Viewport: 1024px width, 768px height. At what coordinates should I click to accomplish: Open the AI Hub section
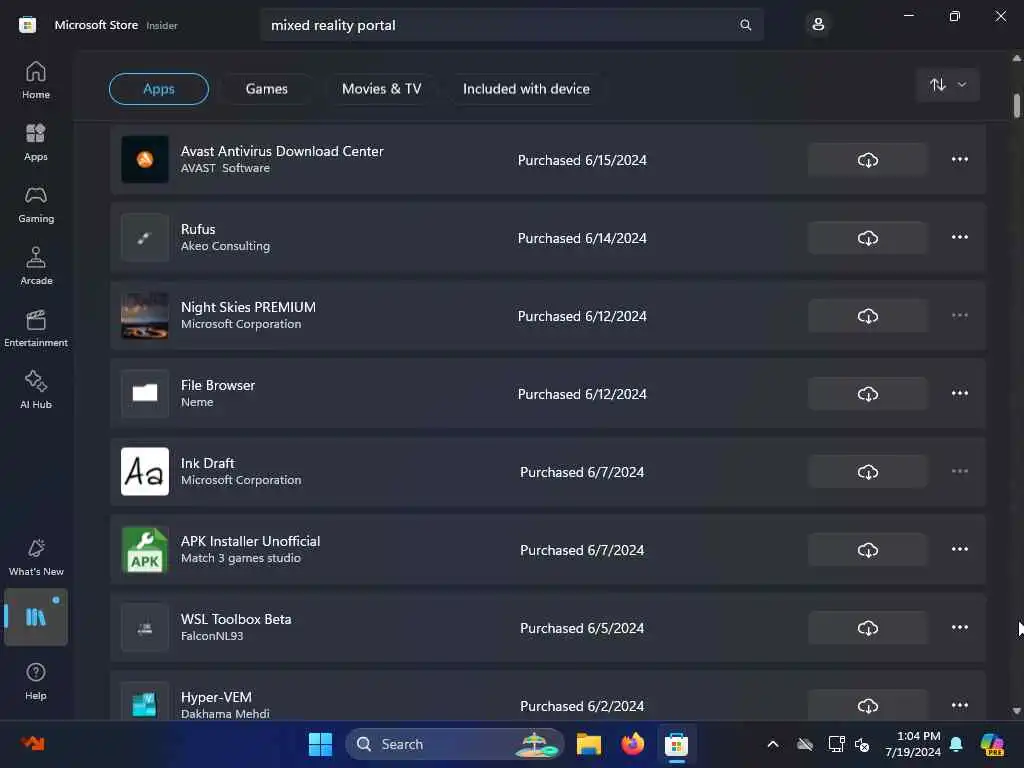36,391
